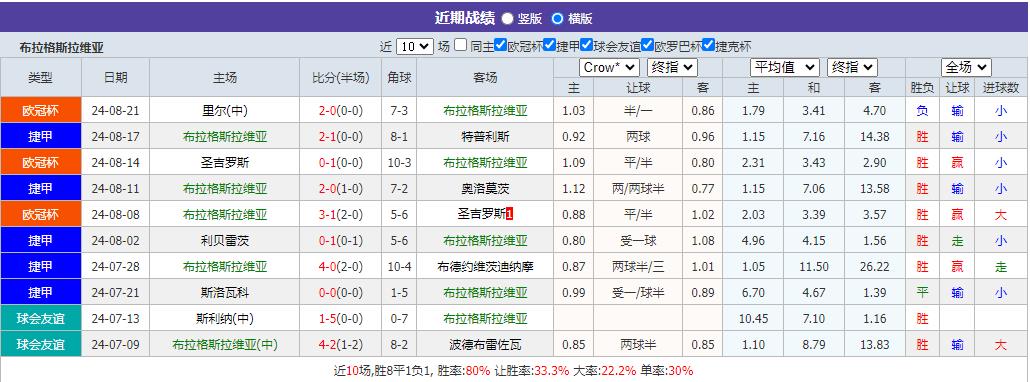
Task: Click 布拉格斯拉维亚(中) home team on 24-07-09
Action: 225,345
